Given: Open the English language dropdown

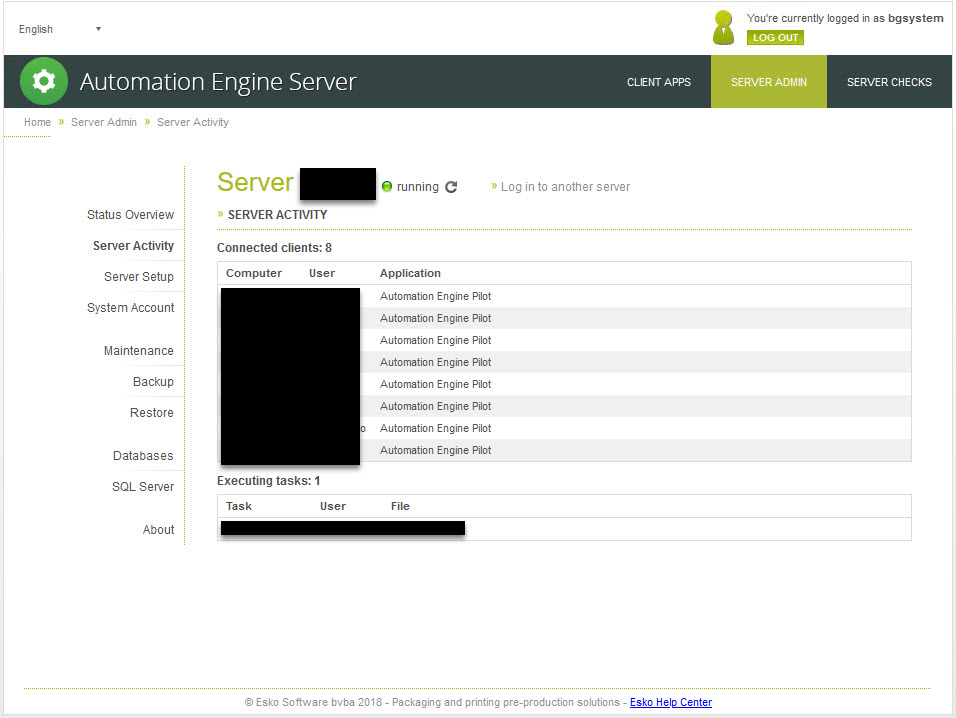Looking at the screenshot, I should (x=59, y=29).
